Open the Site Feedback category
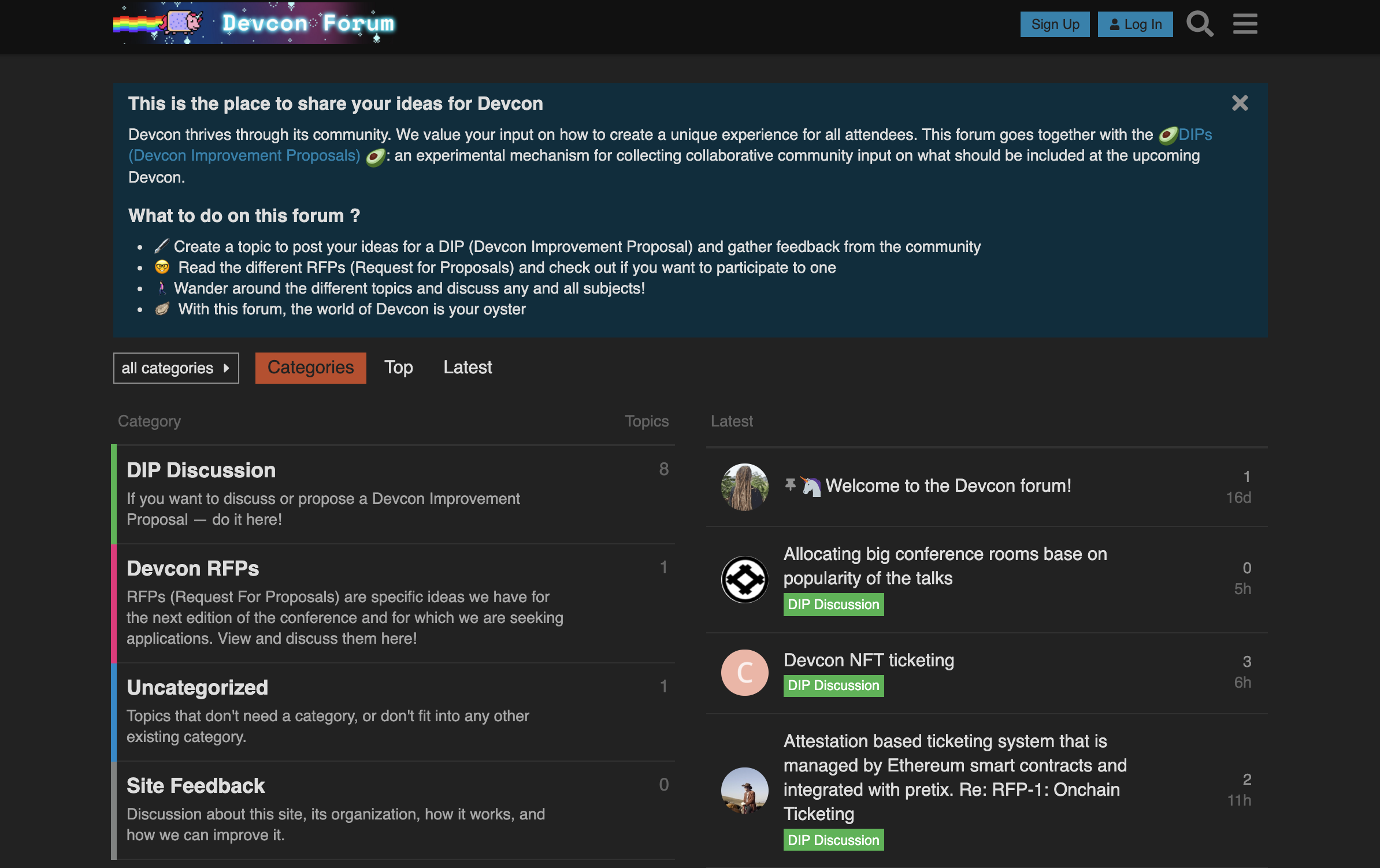 pos(195,786)
